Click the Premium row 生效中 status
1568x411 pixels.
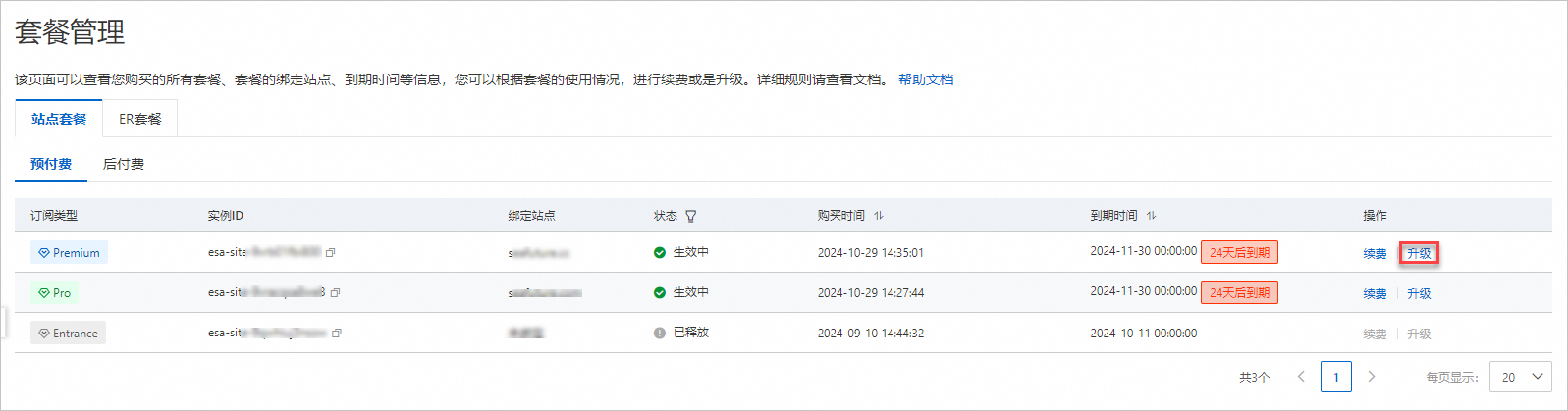(x=681, y=252)
